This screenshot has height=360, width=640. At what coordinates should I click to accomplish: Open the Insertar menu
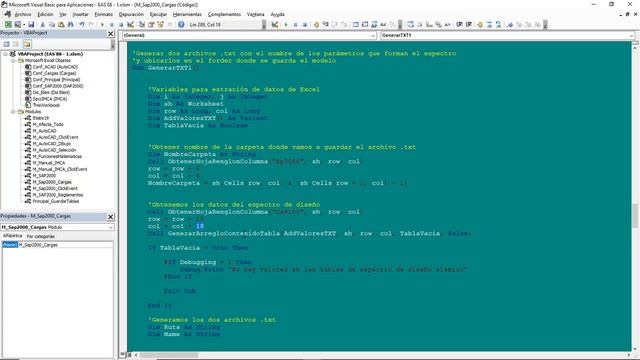click(80, 14)
